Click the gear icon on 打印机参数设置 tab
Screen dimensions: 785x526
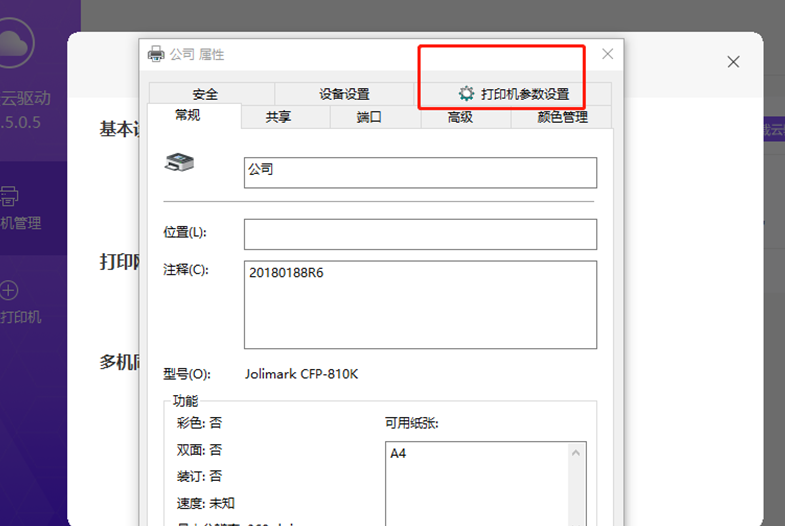click(466, 94)
